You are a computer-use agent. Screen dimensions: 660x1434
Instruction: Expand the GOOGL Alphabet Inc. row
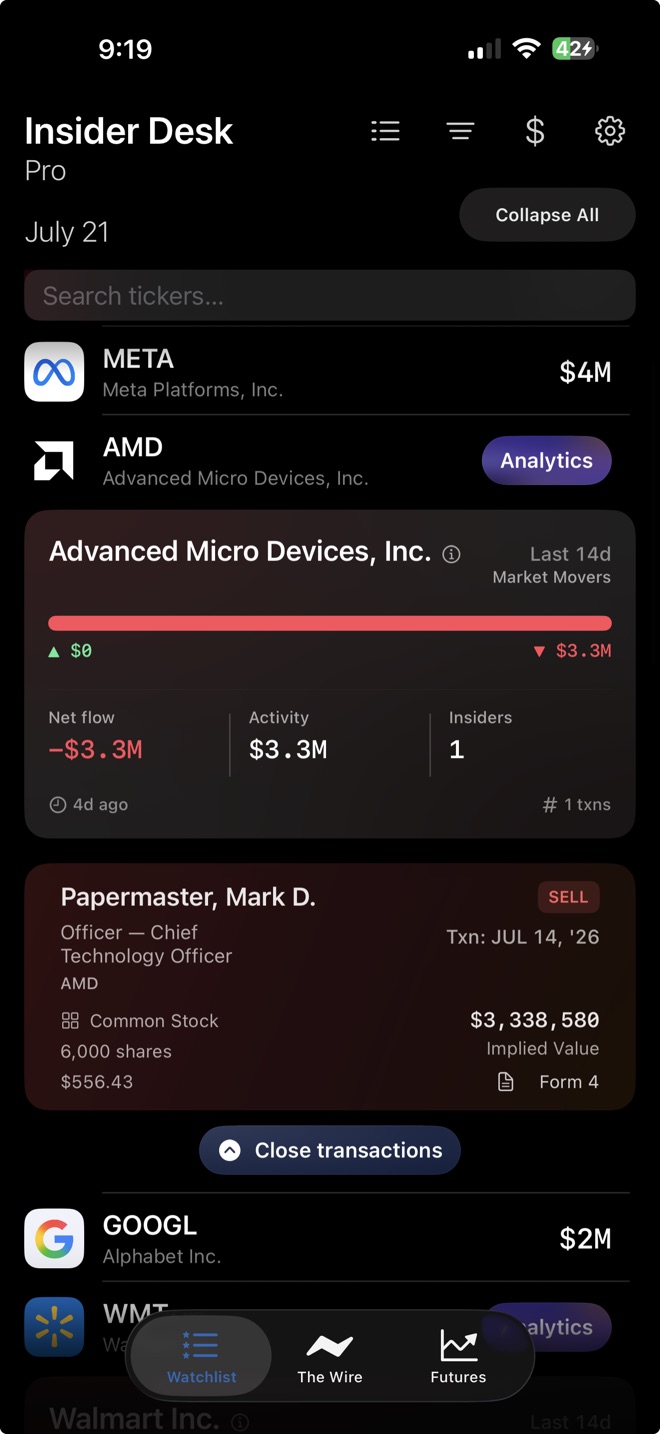click(330, 1238)
